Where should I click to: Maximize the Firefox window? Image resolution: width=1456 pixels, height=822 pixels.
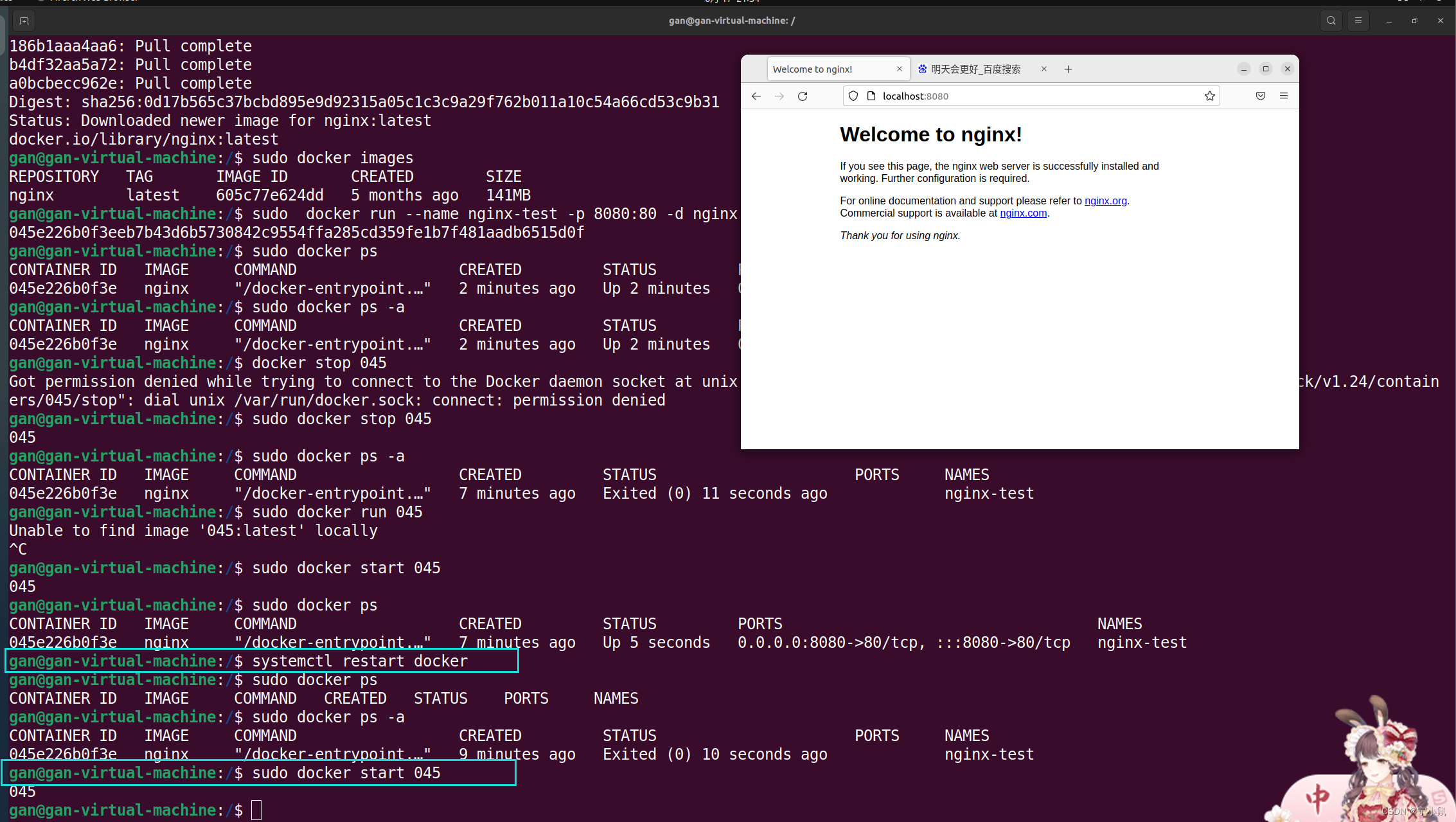point(1266,69)
